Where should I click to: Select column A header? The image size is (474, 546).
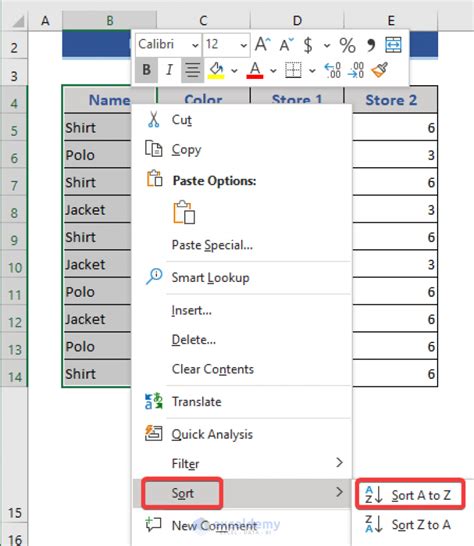(x=45, y=21)
